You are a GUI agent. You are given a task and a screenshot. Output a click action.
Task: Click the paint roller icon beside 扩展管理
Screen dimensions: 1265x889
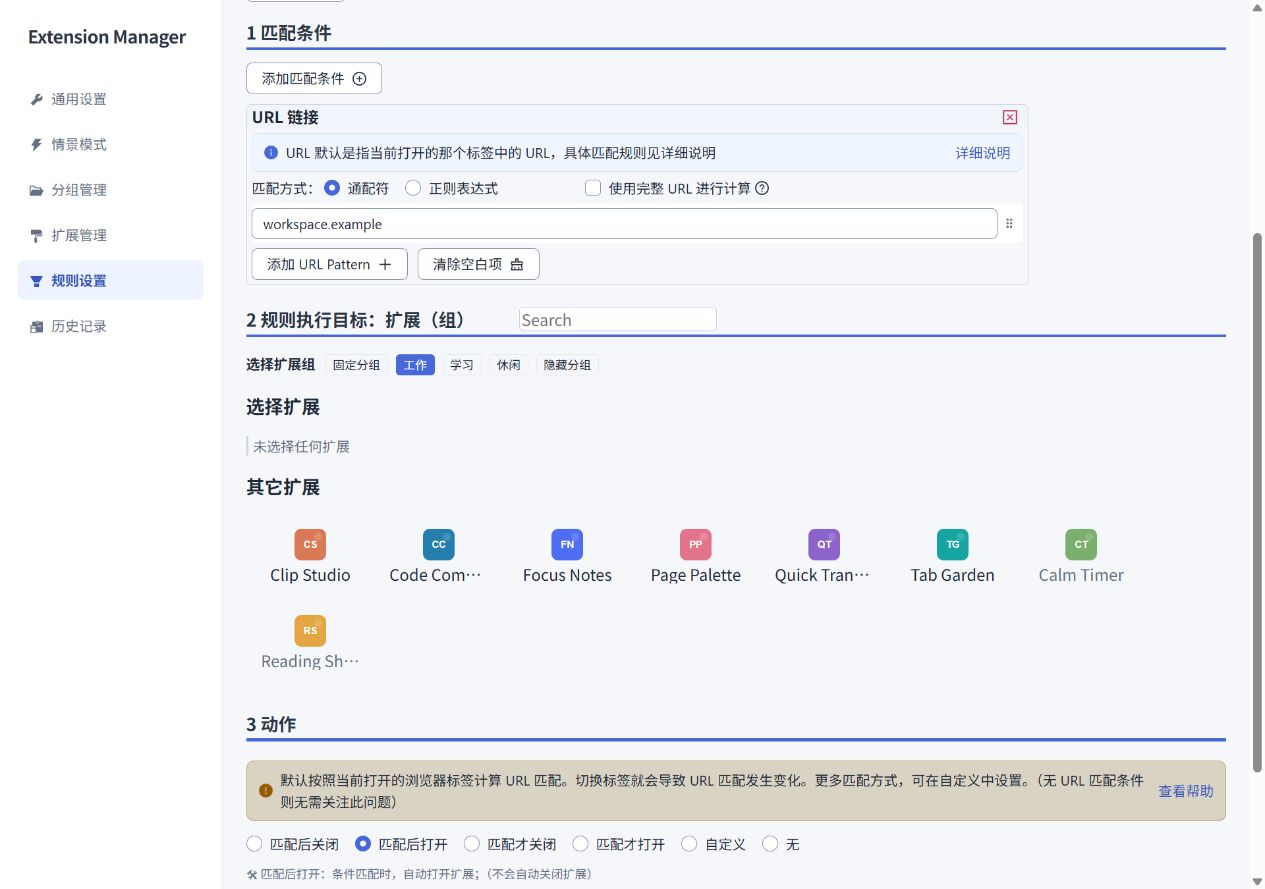click(37, 236)
